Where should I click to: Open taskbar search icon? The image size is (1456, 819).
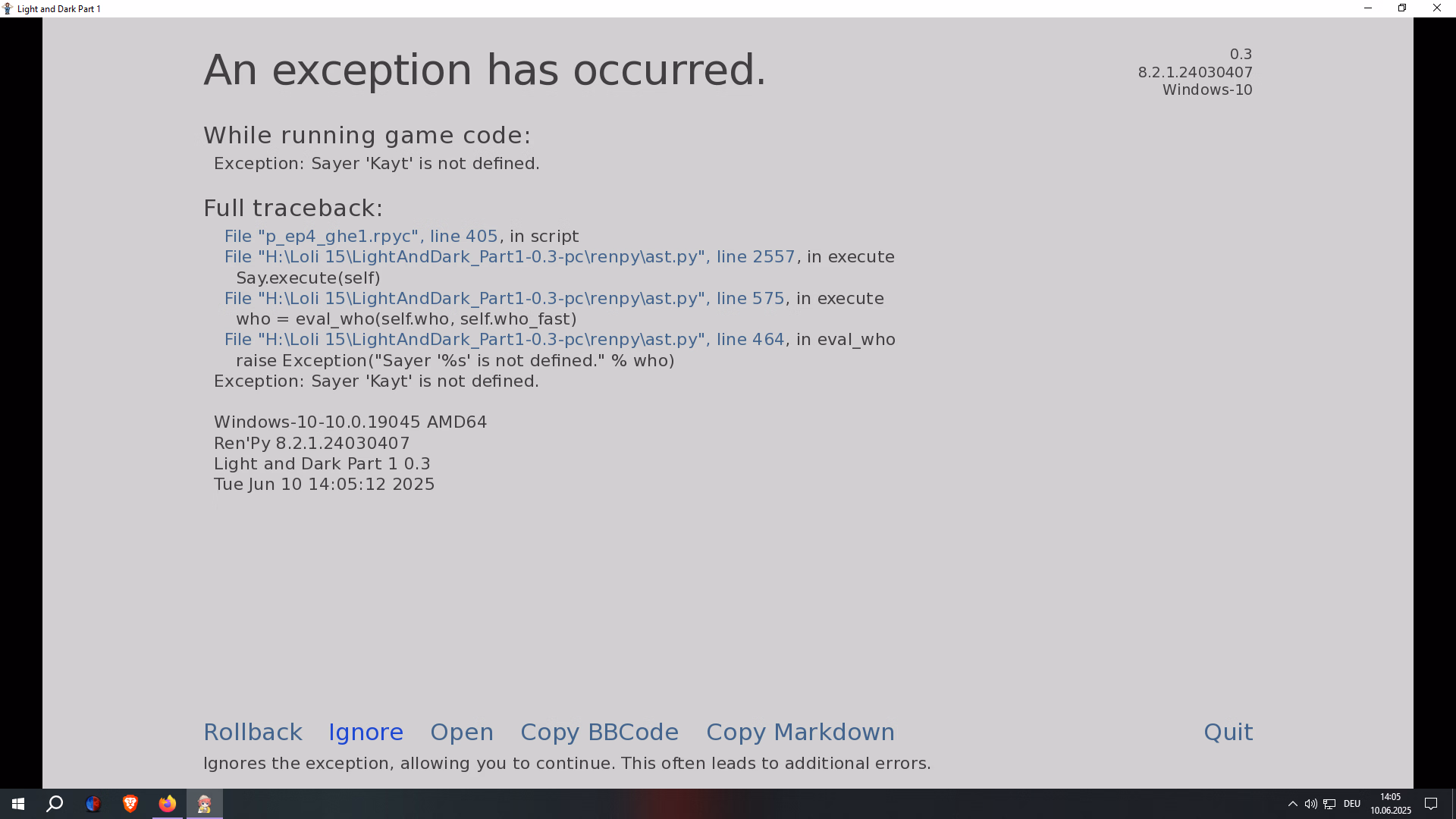55,804
